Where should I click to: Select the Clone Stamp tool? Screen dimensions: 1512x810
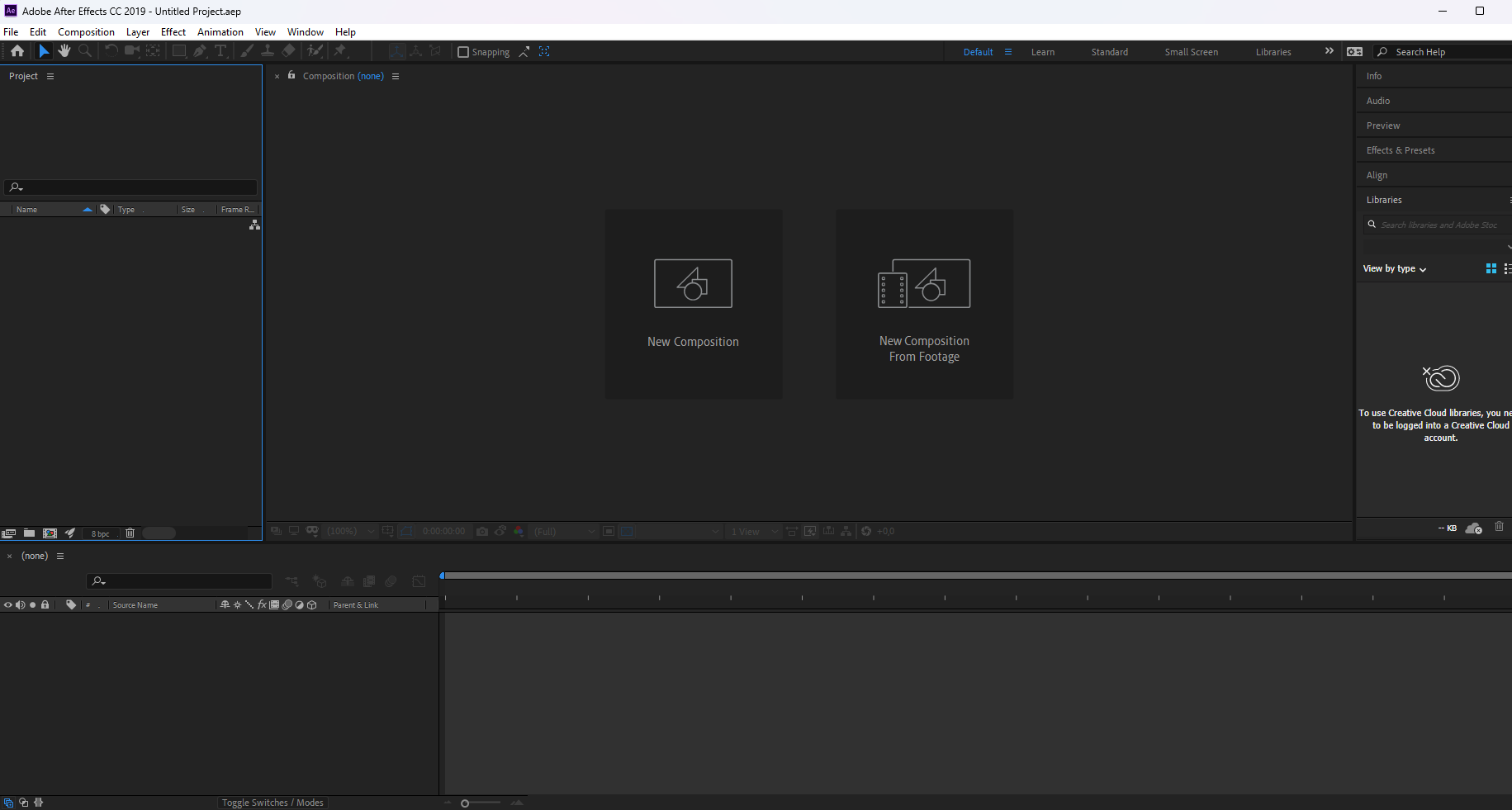coord(268,50)
